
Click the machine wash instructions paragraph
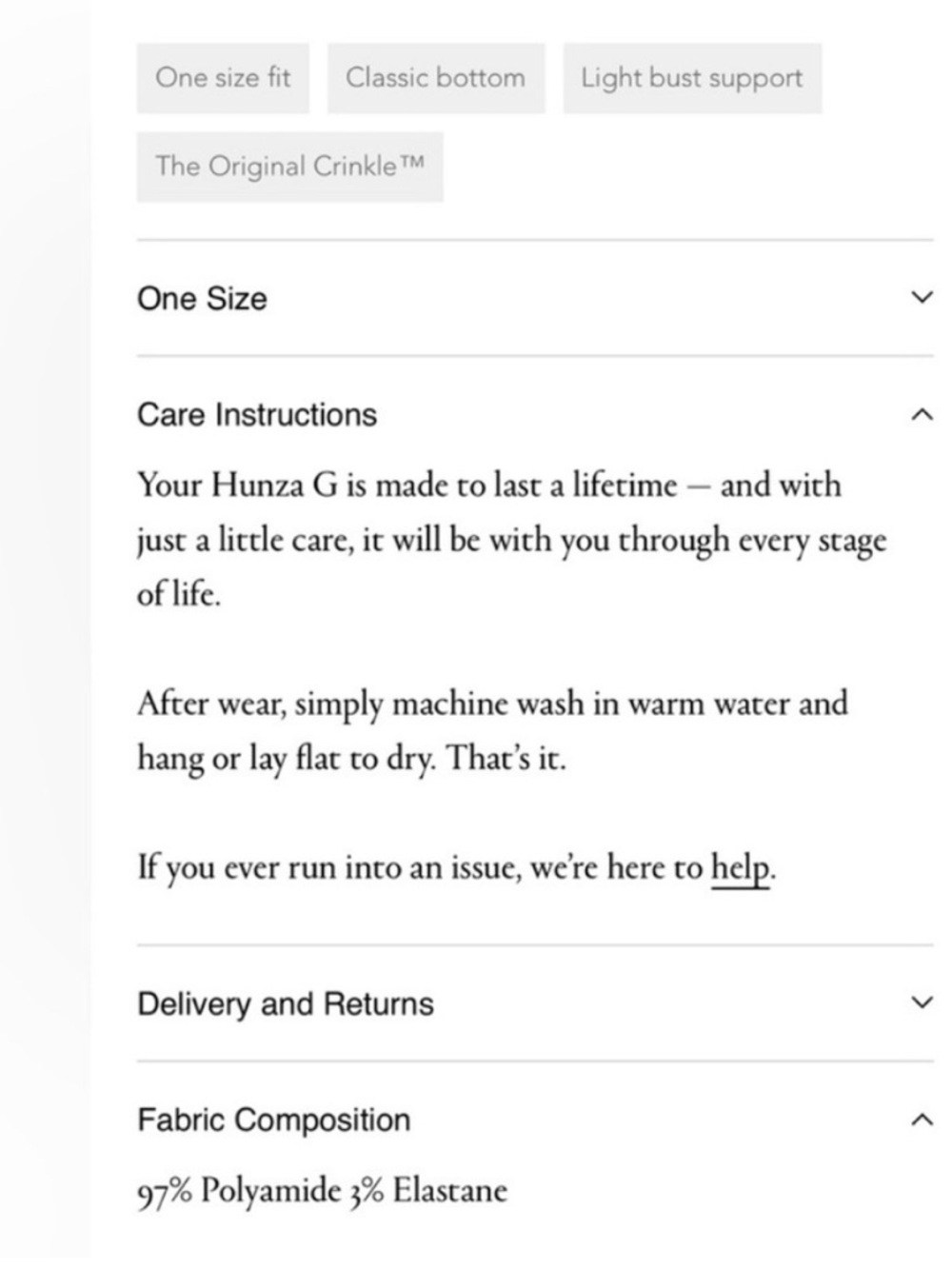point(492,731)
